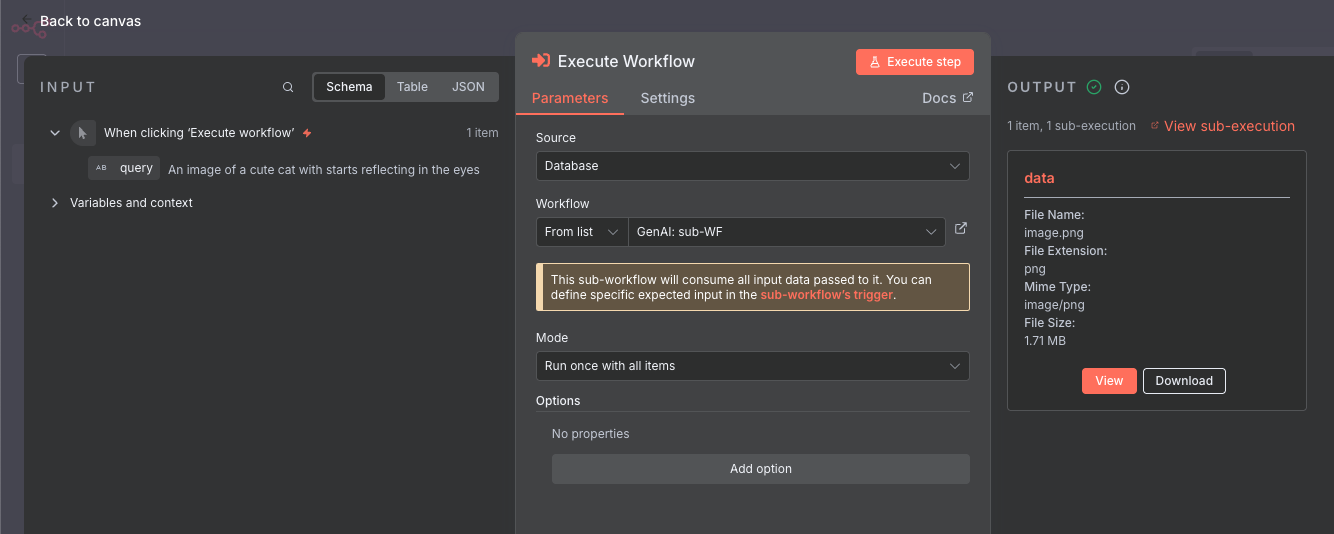The image size is (1334, 534).
Task: Select the Parameters tab
Action: click(x=570, y=98)
